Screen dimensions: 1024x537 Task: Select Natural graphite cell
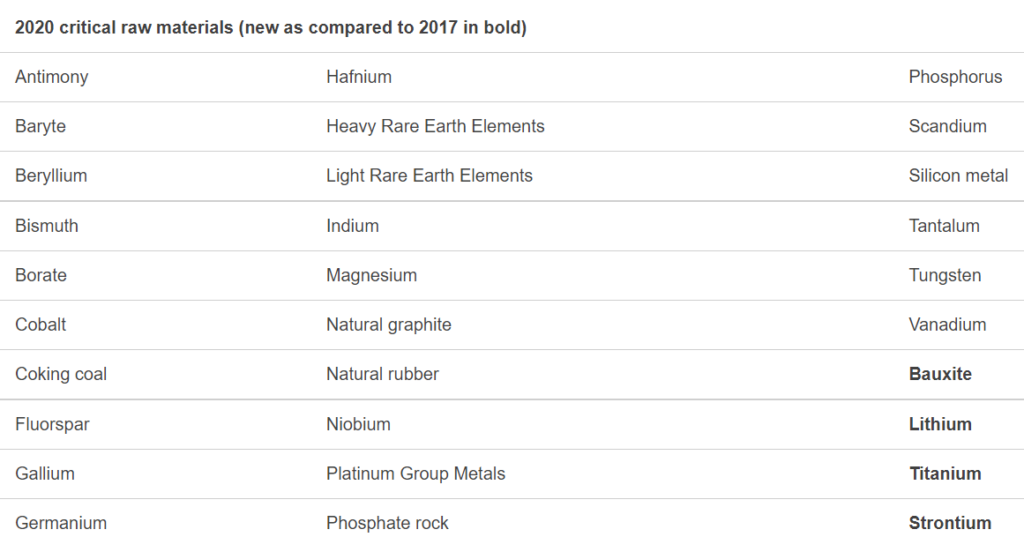tap(388, 325)
